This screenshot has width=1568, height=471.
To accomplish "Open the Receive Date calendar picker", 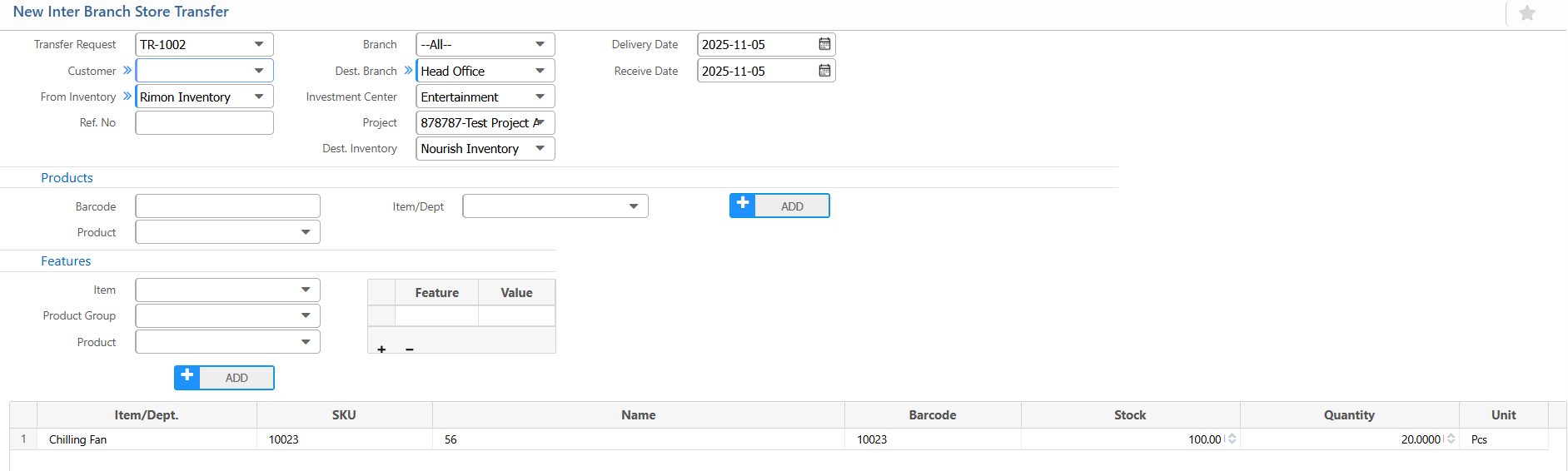I will (x=824, y=71).
